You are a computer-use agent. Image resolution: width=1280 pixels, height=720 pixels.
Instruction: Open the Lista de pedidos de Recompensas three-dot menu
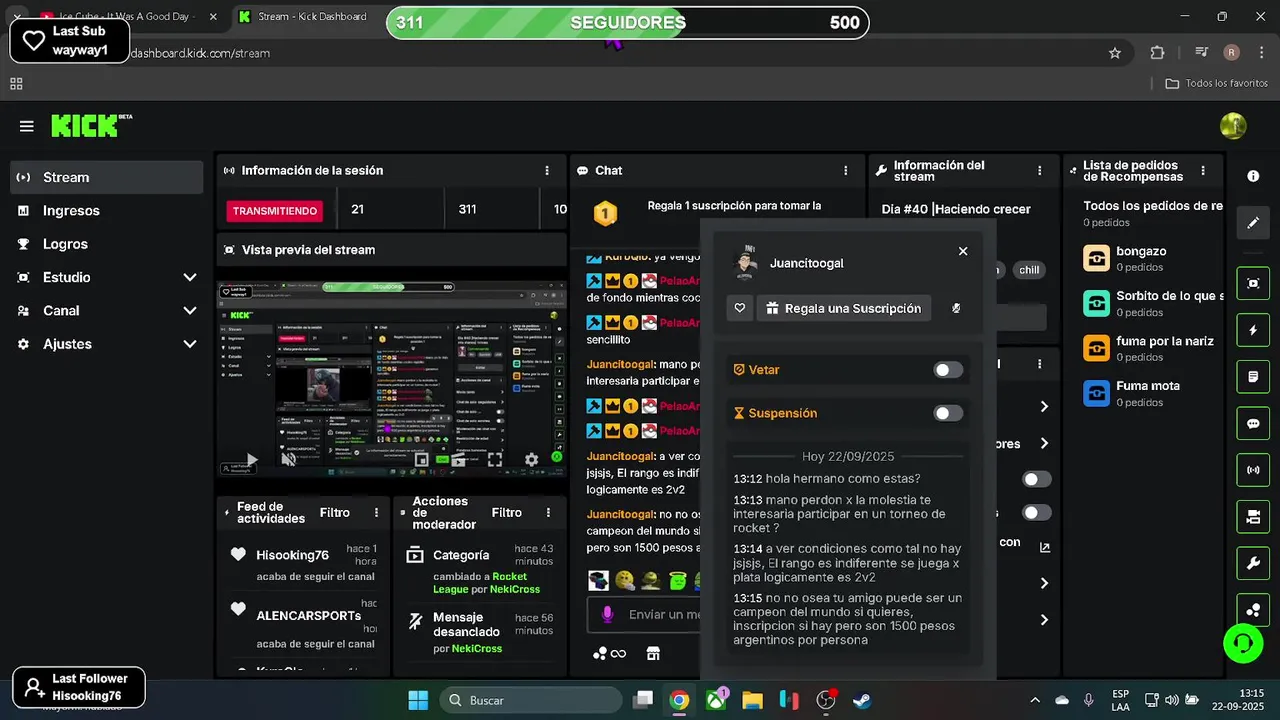(1203, 171)
